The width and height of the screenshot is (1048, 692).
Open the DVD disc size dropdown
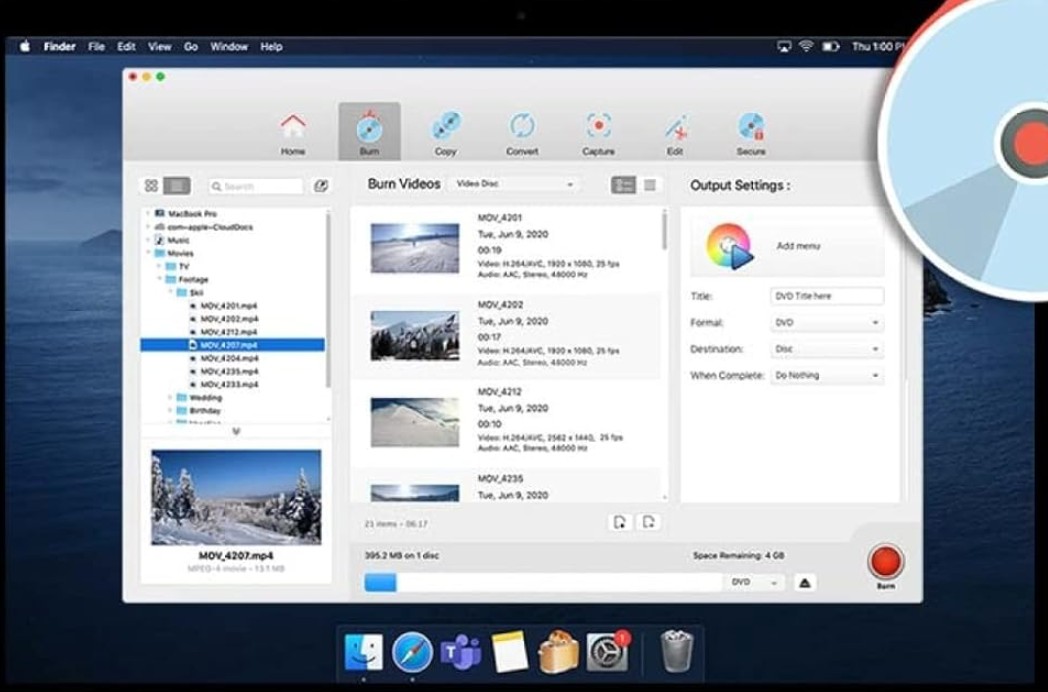(x=755, y=582)
